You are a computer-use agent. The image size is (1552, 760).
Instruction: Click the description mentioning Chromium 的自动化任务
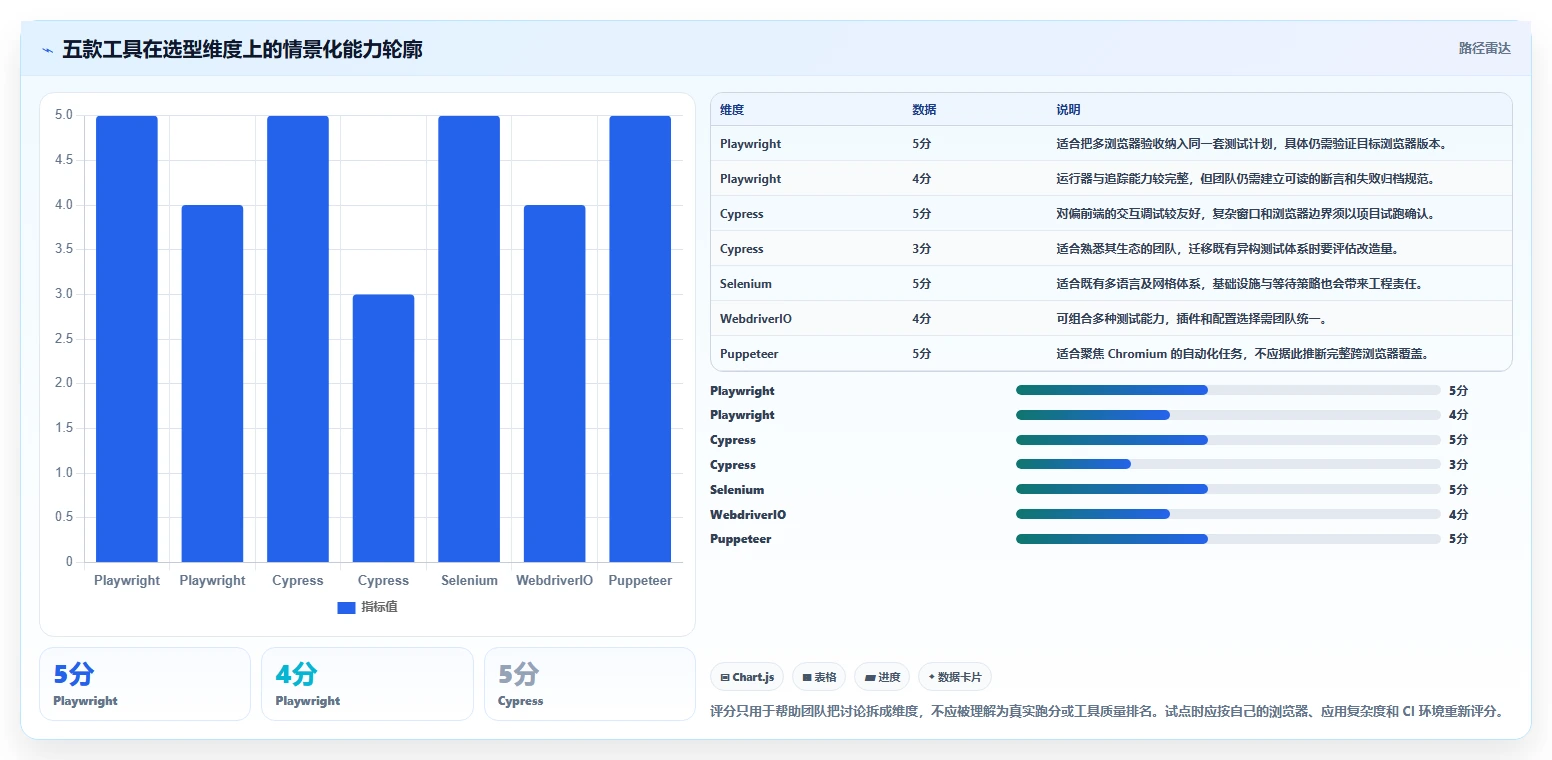coord(1242,354)
